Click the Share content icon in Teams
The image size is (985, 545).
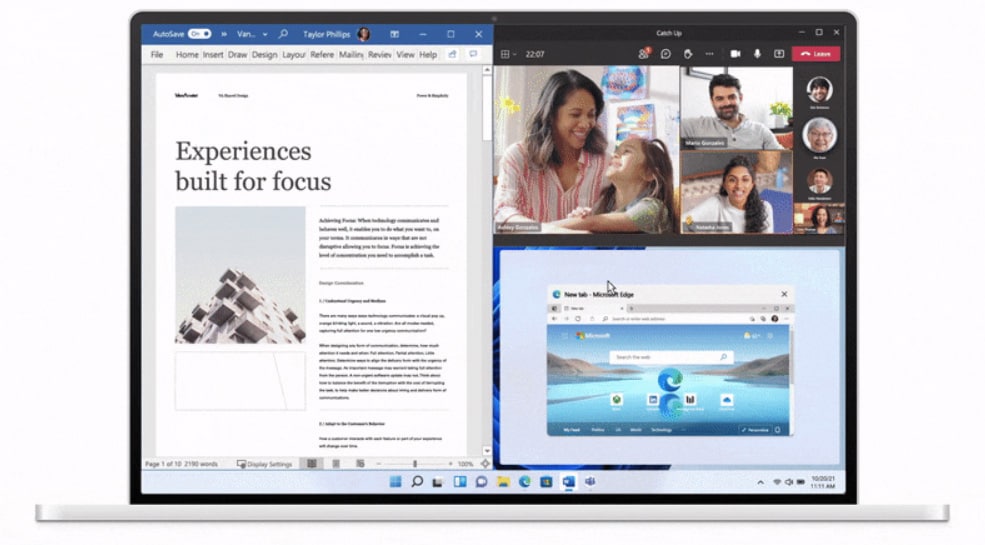coord(779,53)
